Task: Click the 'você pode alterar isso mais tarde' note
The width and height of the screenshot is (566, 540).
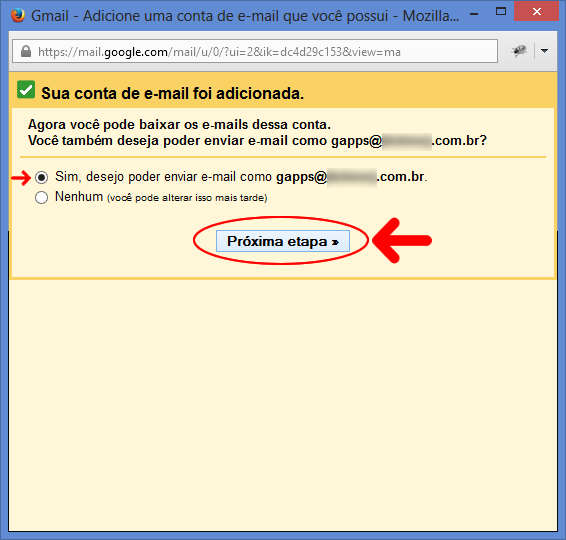Action: [187, 198]
